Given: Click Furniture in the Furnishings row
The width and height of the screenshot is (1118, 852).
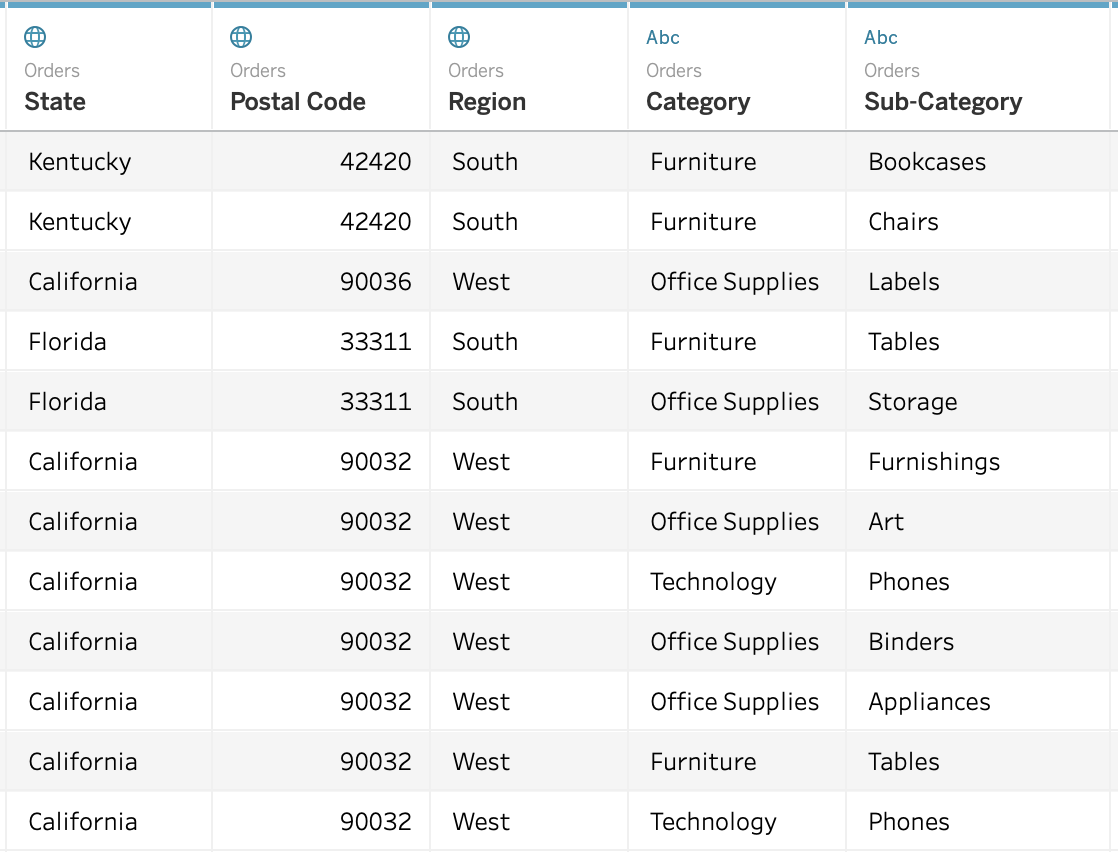Looking at the screenshot, I should point(703,462).
